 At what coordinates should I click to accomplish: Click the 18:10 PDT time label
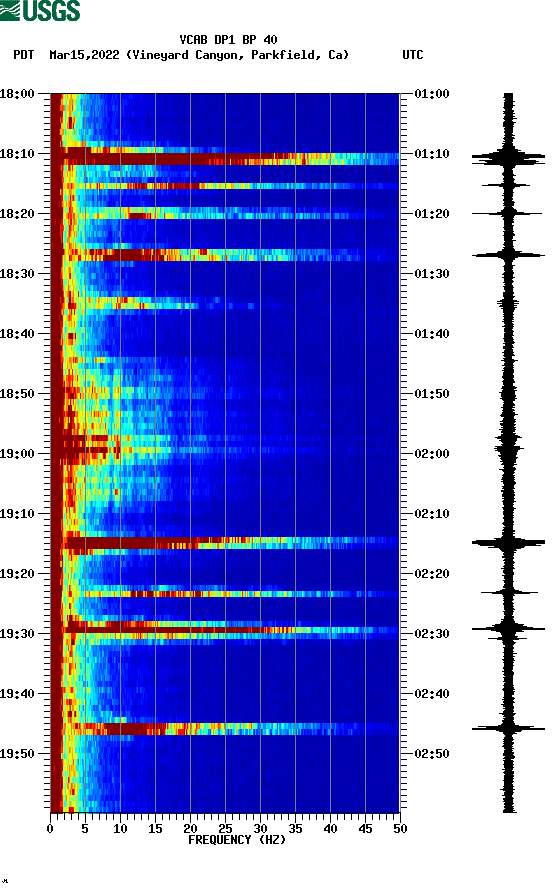[x=17, y=154]
